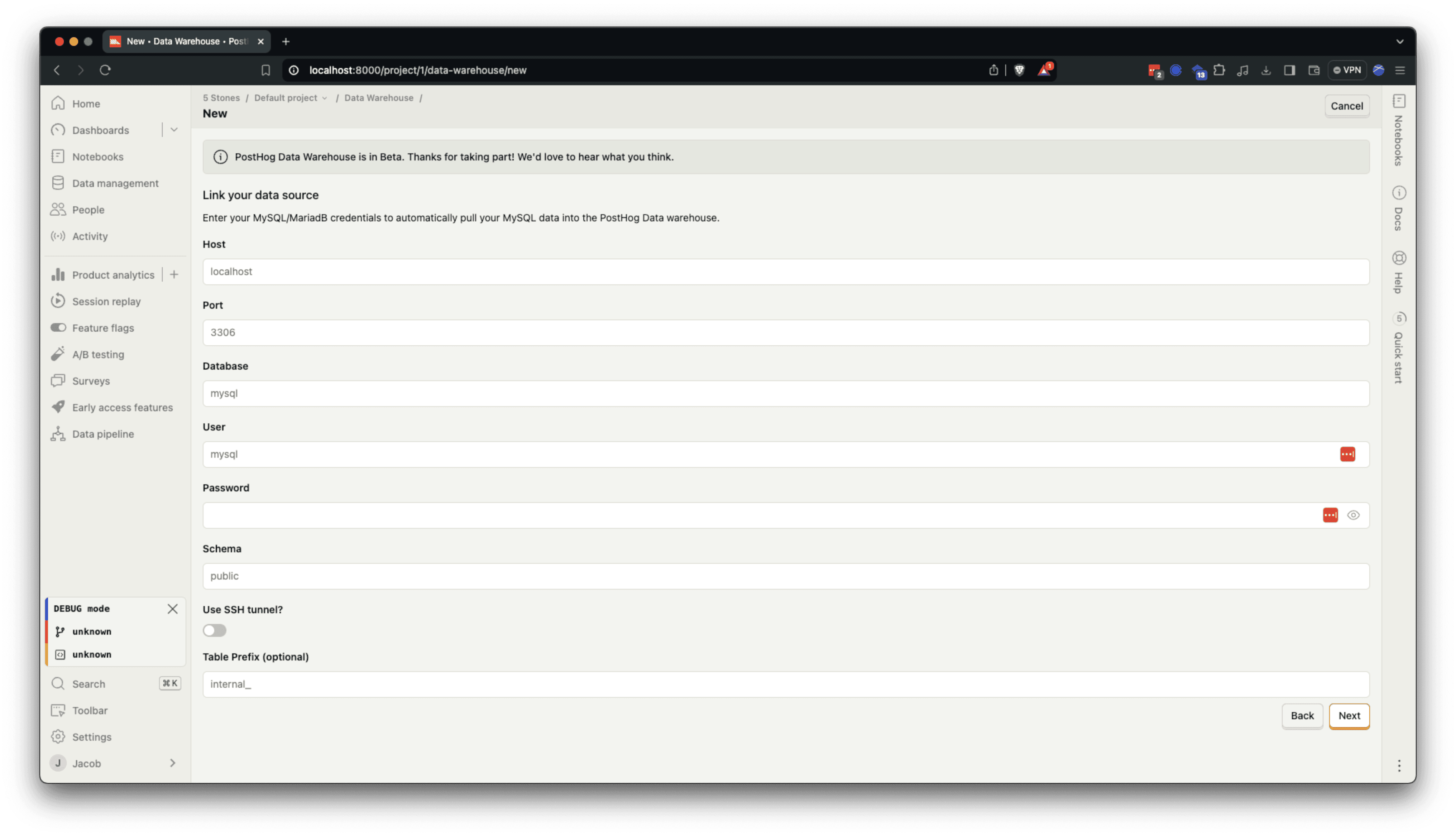The image size is (1456, 836).
Task: Go Back to previous step
Action: pos(1302,716)
